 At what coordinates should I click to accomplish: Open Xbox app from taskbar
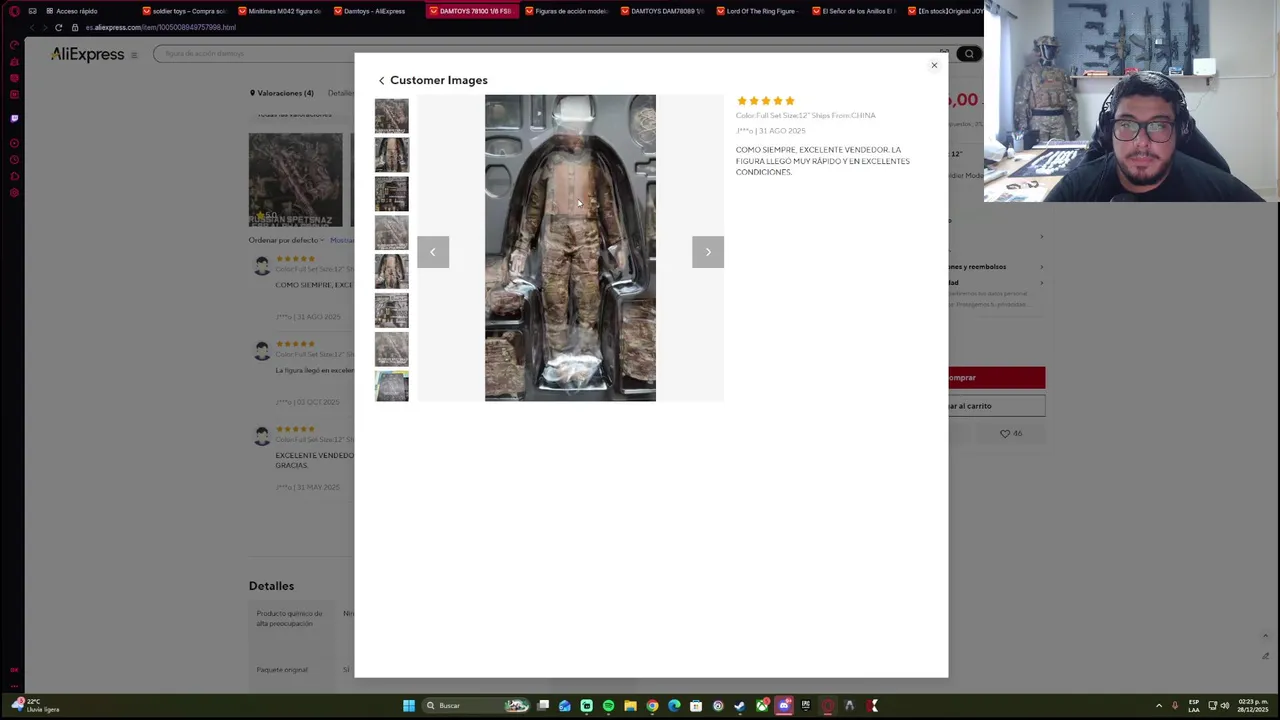click(762, 706)
